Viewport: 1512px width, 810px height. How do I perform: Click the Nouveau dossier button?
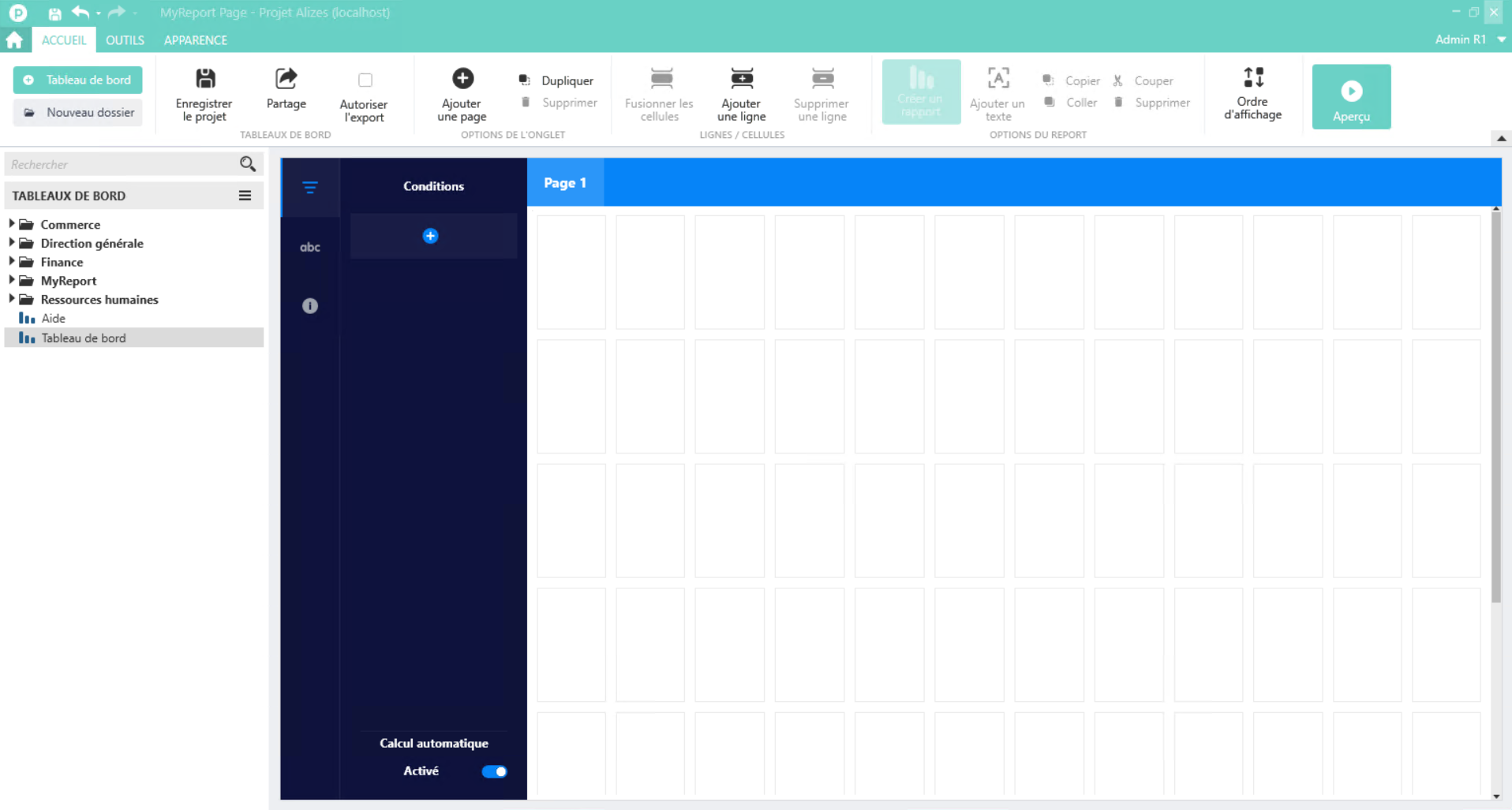(x=78, y=112)
